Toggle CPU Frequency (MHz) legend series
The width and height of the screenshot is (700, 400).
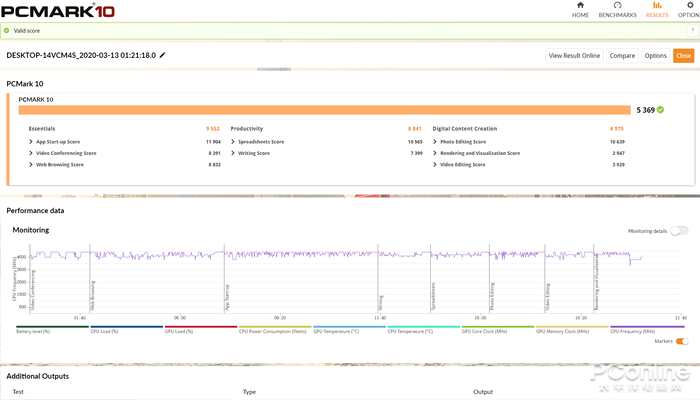click(647, 329)
